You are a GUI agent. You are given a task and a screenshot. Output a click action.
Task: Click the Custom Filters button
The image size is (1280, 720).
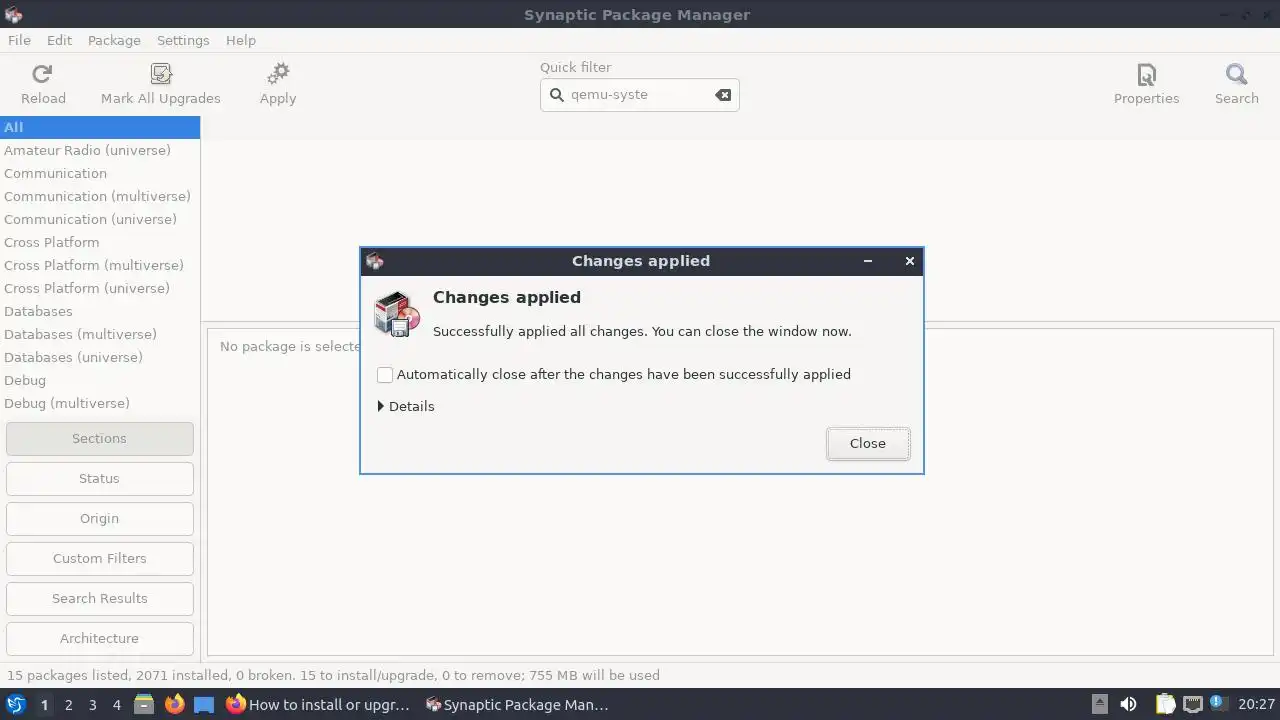point(99,558)
